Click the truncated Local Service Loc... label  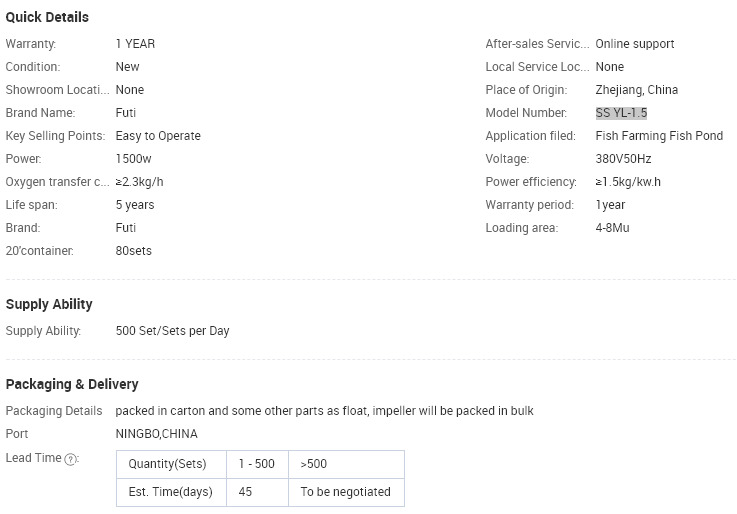537,67
